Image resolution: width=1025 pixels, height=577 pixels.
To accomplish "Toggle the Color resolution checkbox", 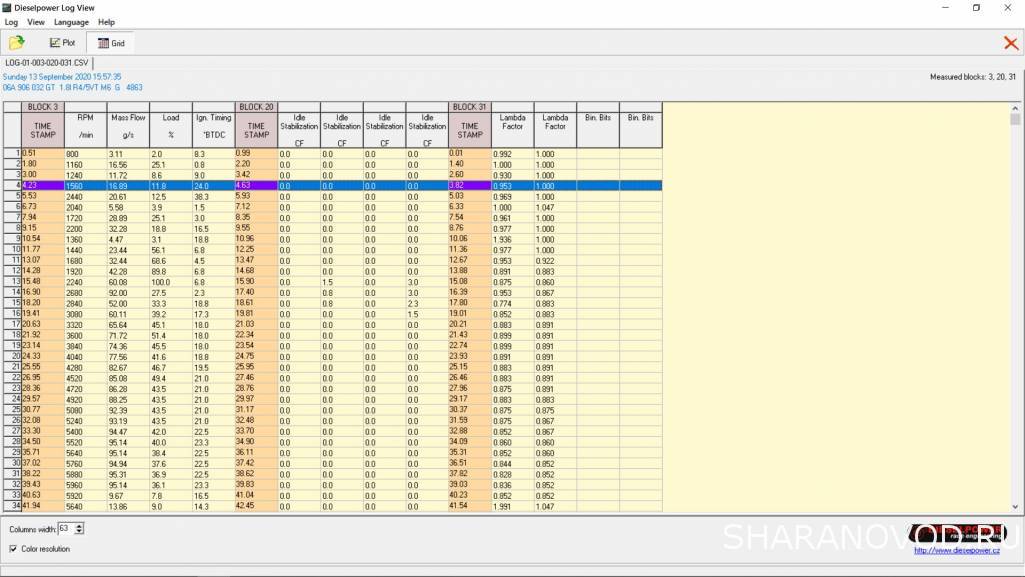I will coord(13,549).
